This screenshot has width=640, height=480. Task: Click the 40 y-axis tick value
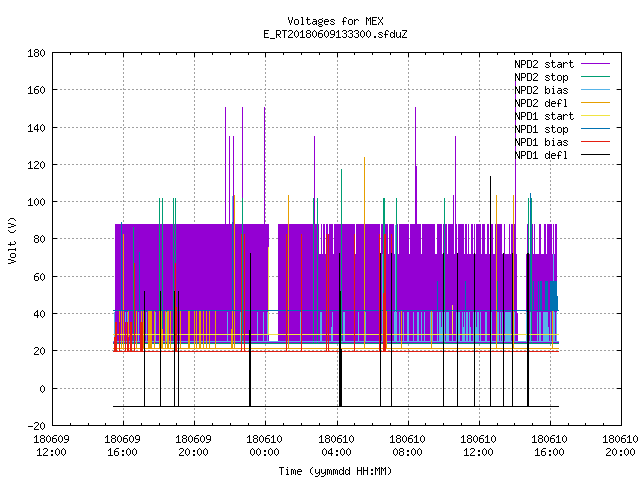click(x=39, y=313)
